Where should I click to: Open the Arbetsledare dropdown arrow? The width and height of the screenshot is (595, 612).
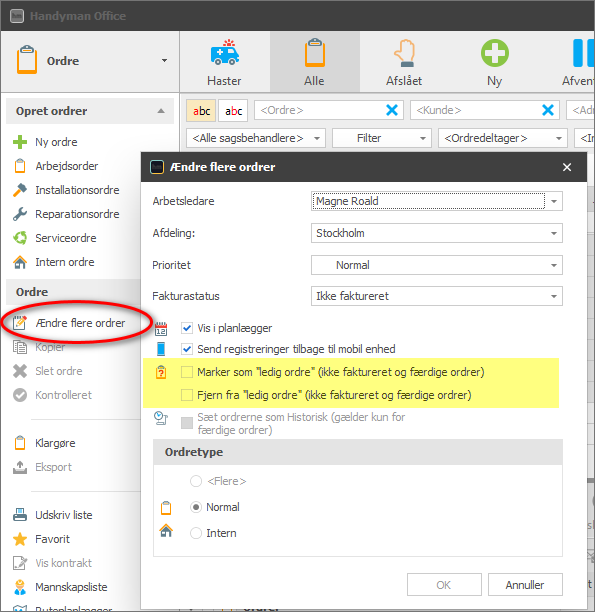coord(554,201)
